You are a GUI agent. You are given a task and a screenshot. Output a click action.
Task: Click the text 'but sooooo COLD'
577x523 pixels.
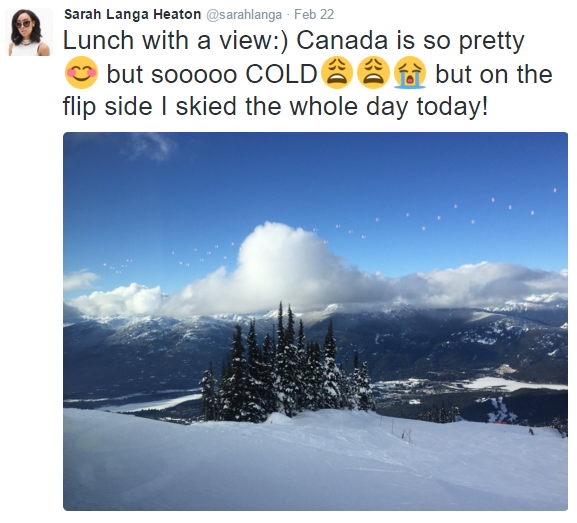(x=212, y=74)
